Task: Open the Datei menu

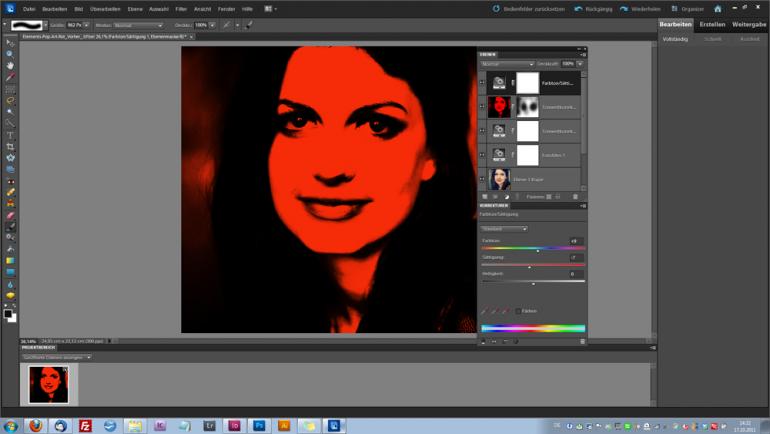Action: (29, 9)
